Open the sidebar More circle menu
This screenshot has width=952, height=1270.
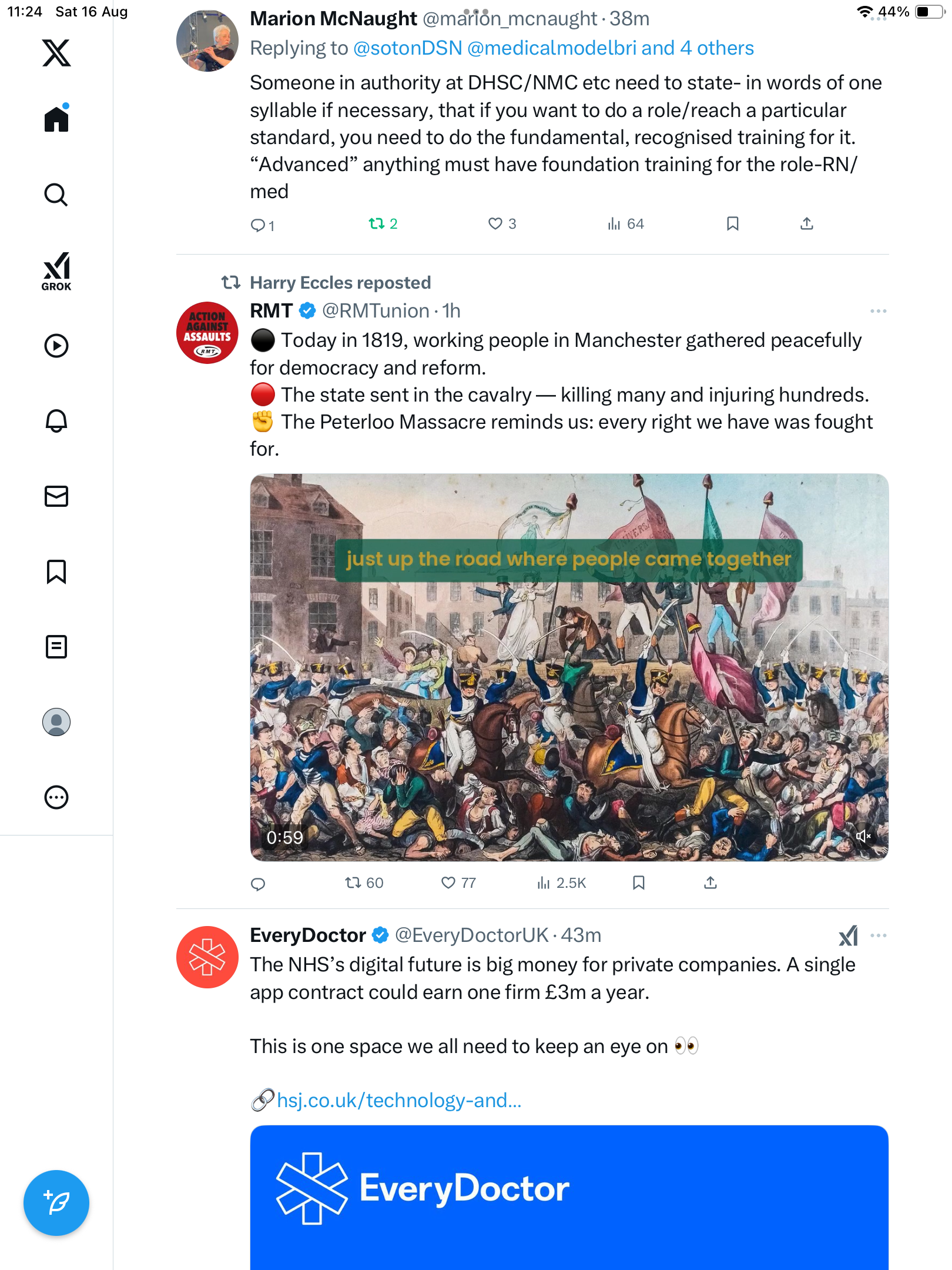coord(56,797)
